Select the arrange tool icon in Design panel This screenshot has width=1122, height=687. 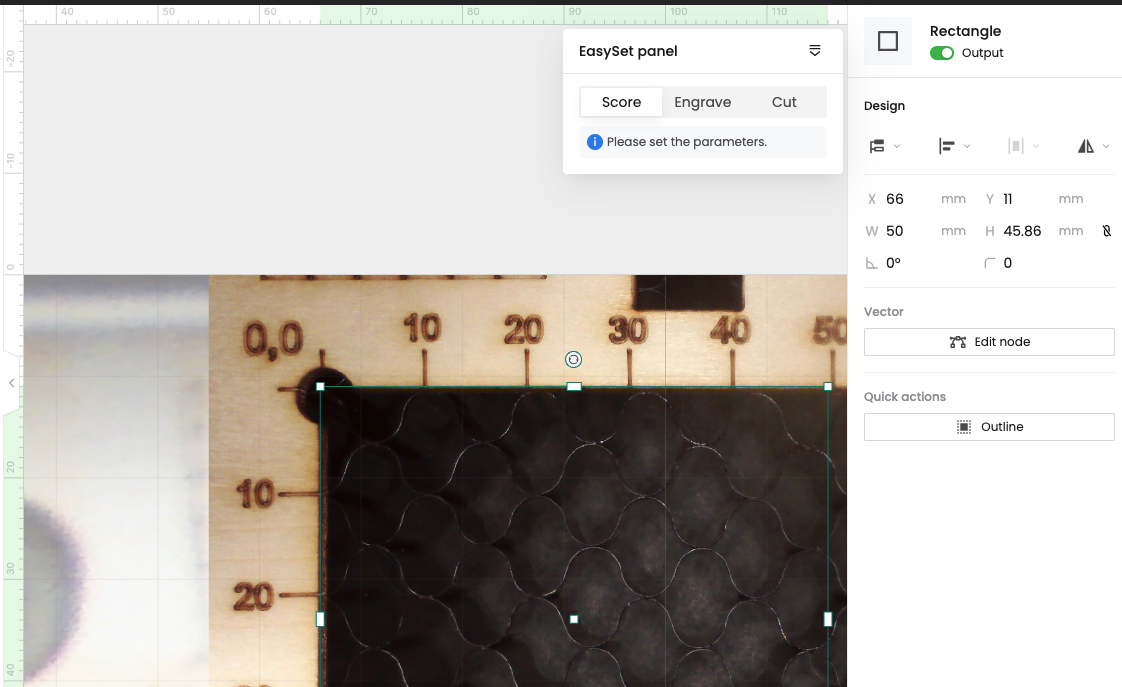point(878,146)
